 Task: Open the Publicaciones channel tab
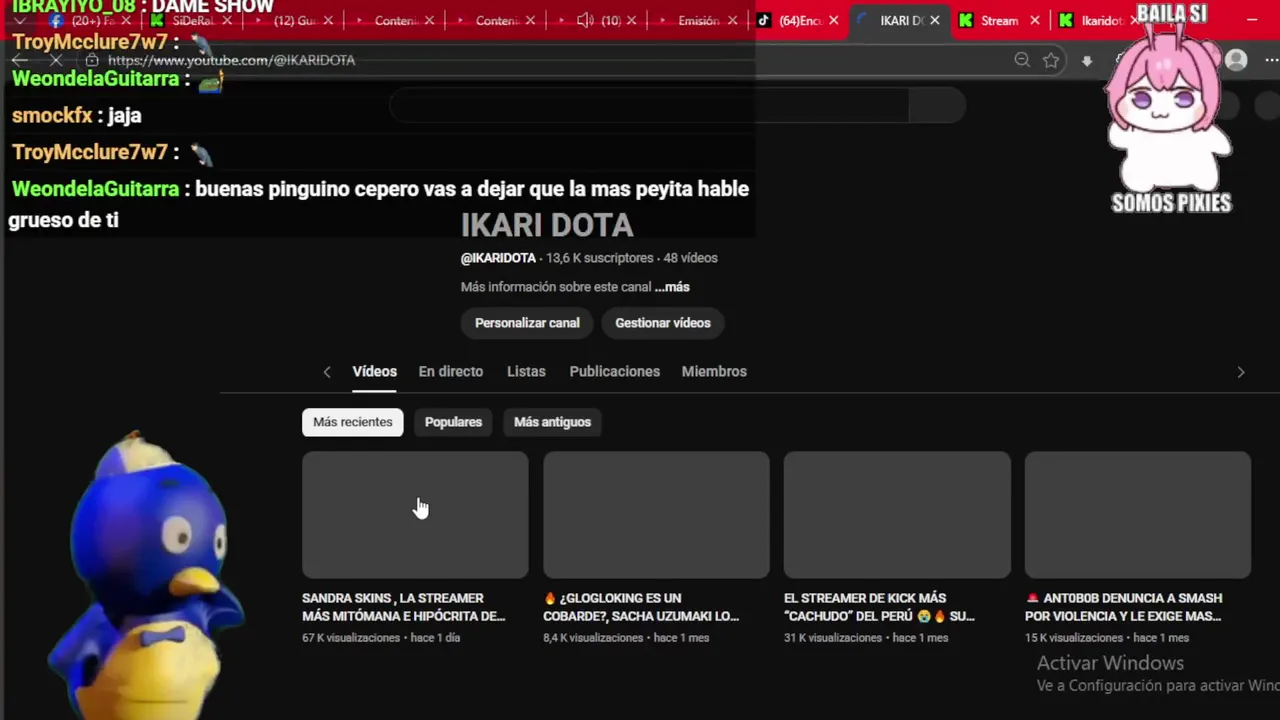(614, 371)
